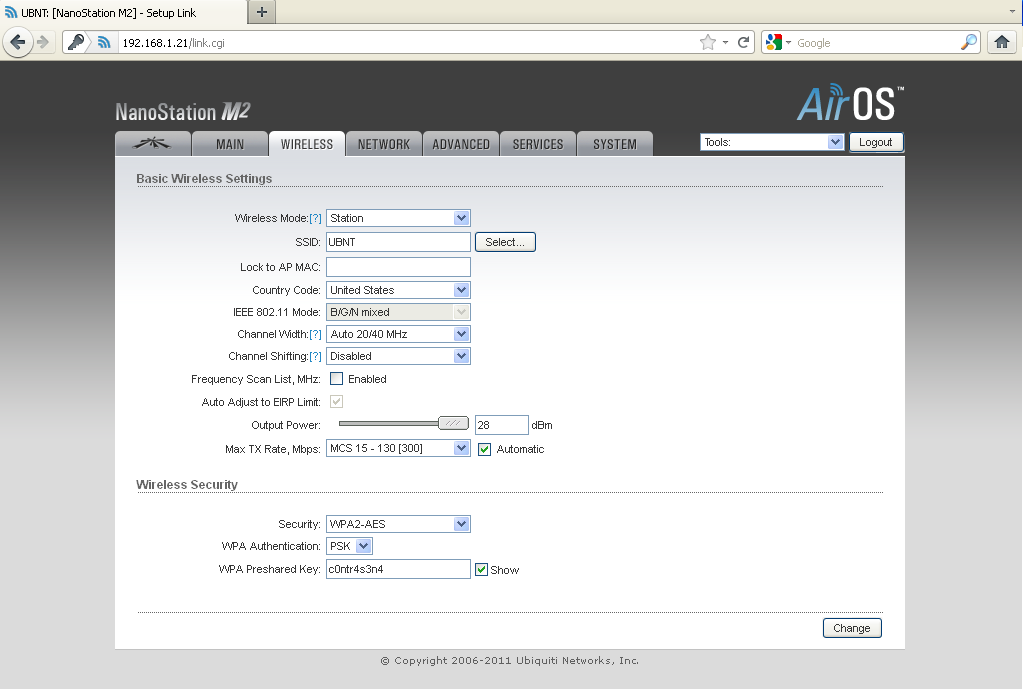Switch to the SERVICES tab

click(x=537, y=143)
